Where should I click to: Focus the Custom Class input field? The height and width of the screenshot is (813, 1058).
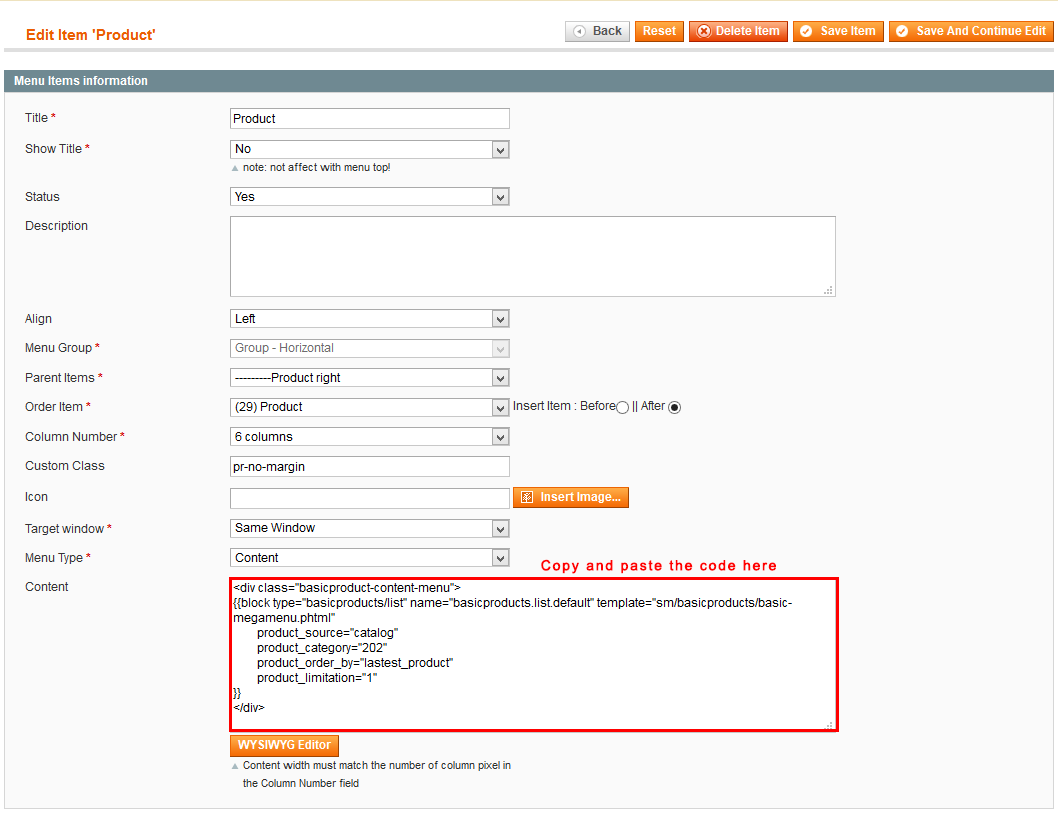tap(370, 467)
